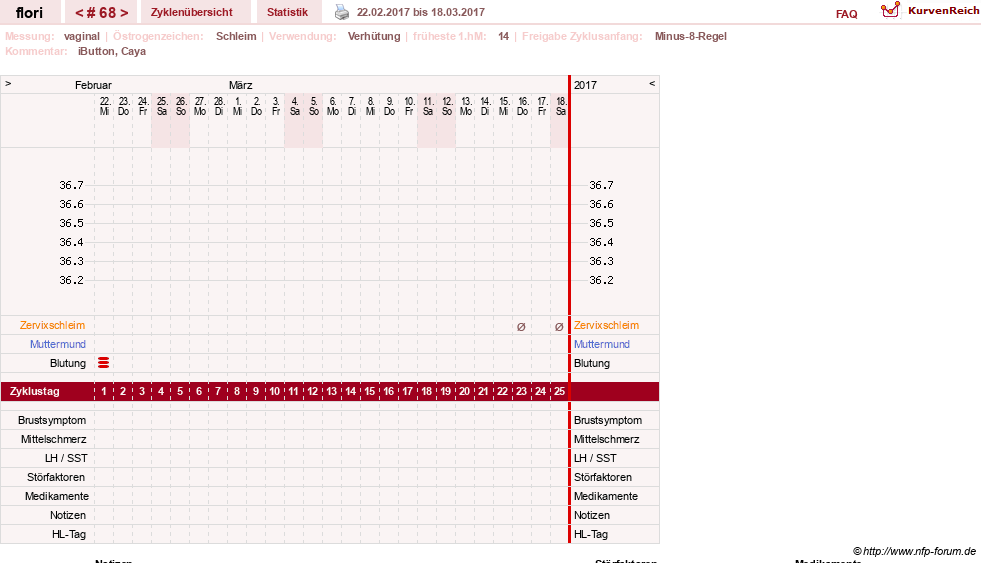Click the left Zervixschleim label

[53, 325]
